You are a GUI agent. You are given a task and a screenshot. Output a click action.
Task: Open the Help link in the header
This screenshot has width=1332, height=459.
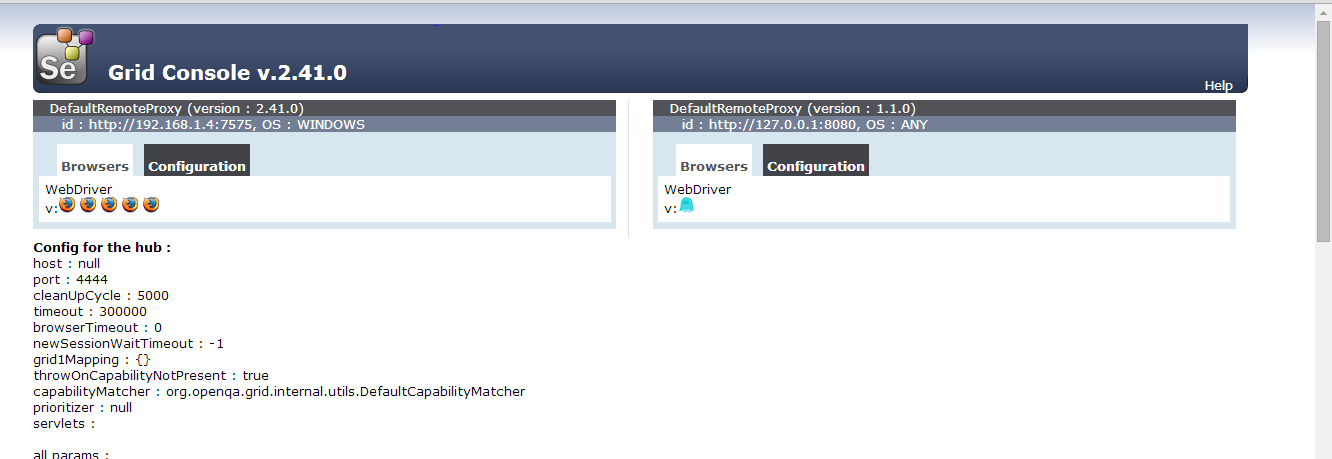point(1218,86)
